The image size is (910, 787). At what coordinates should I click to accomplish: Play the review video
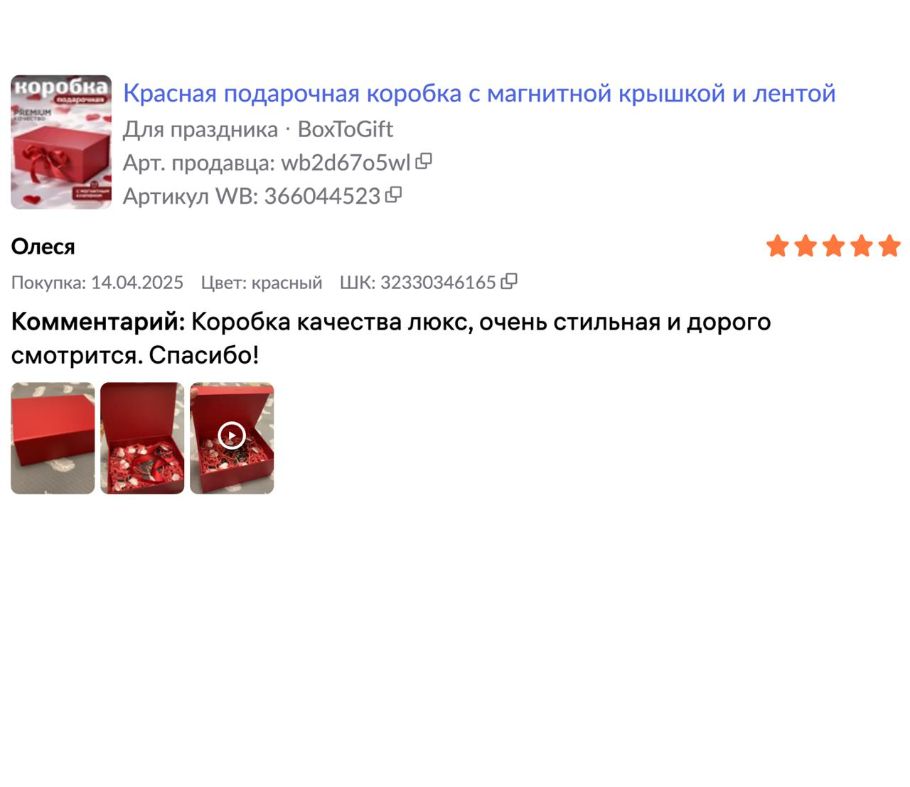(x=232, y=437)
